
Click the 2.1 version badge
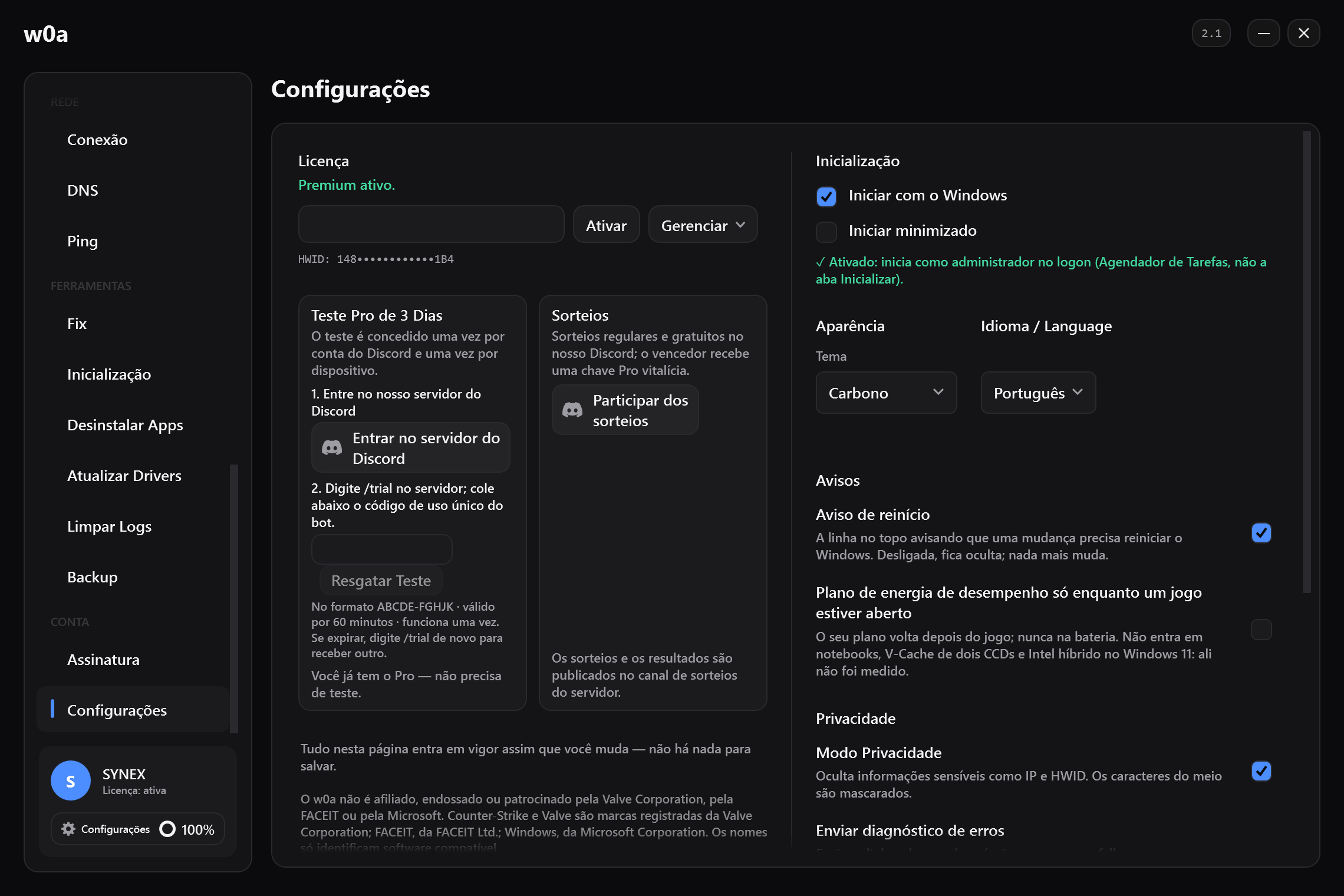pos(1211,34)
